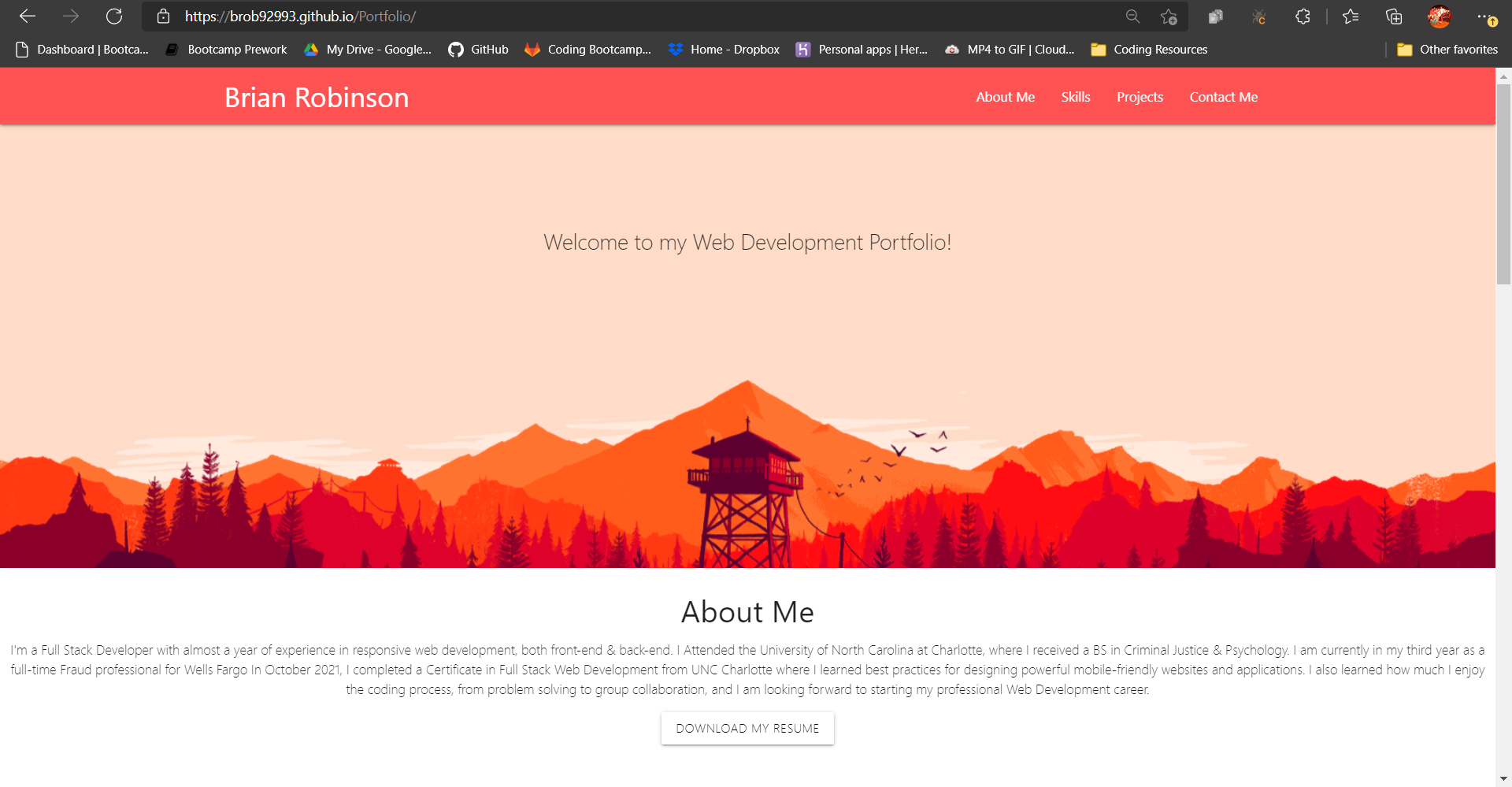Open Home - Dropbox bookmark

click(x=724, y=49)
